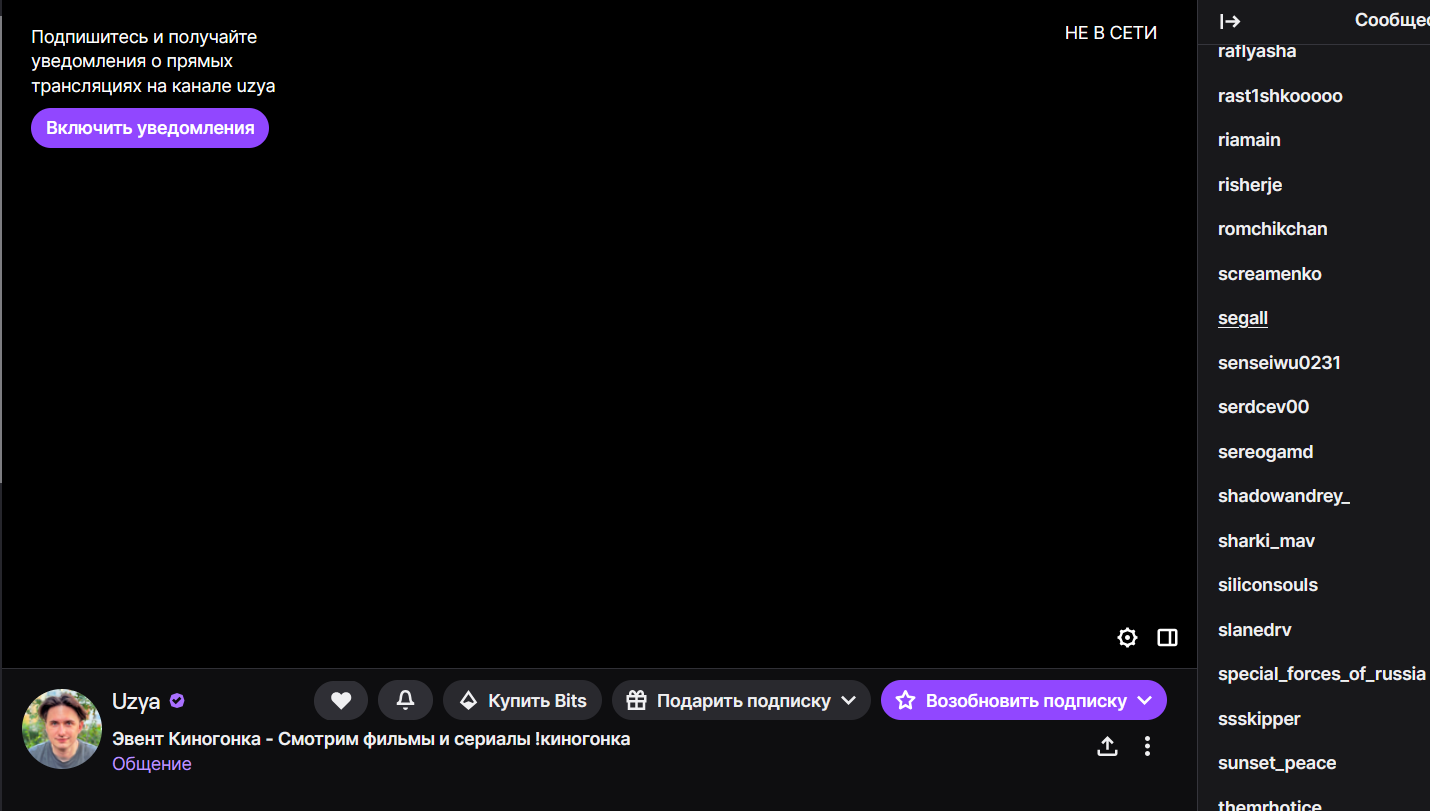Open the three-dot more options menu
Screen dimensions: 1430x811
click(x=1147, y=746)
